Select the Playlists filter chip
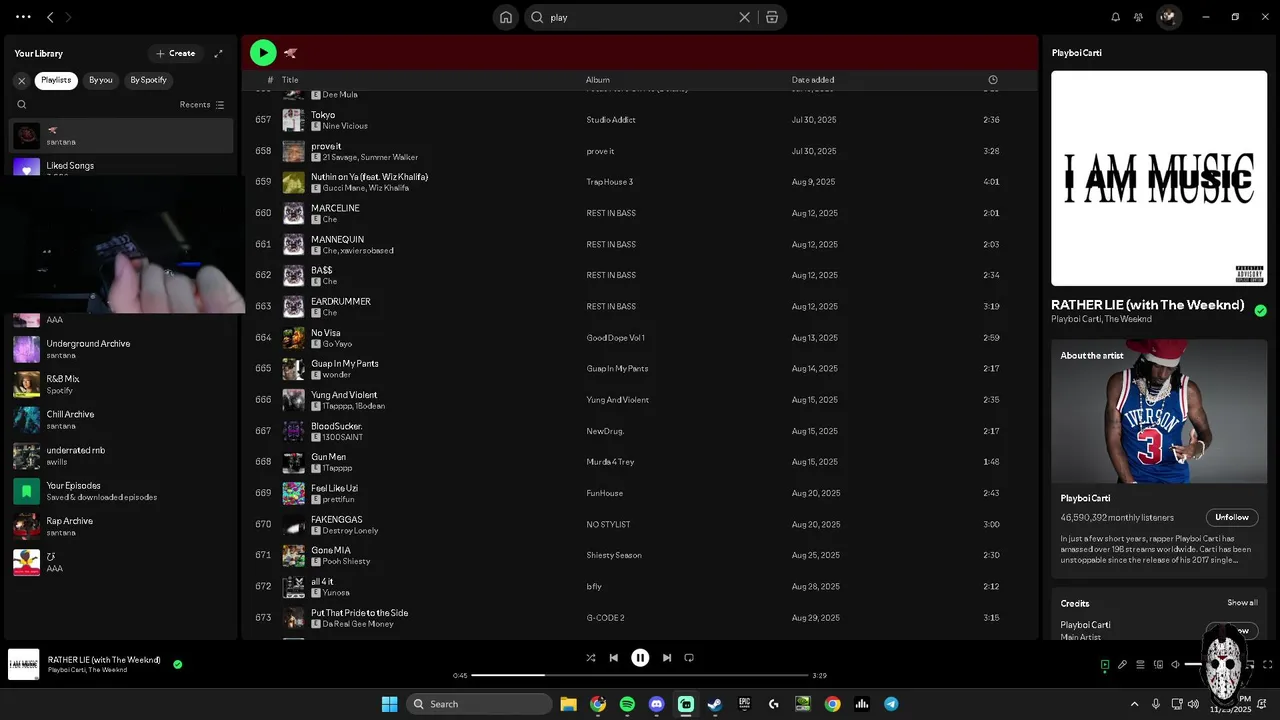 [56, 80]
